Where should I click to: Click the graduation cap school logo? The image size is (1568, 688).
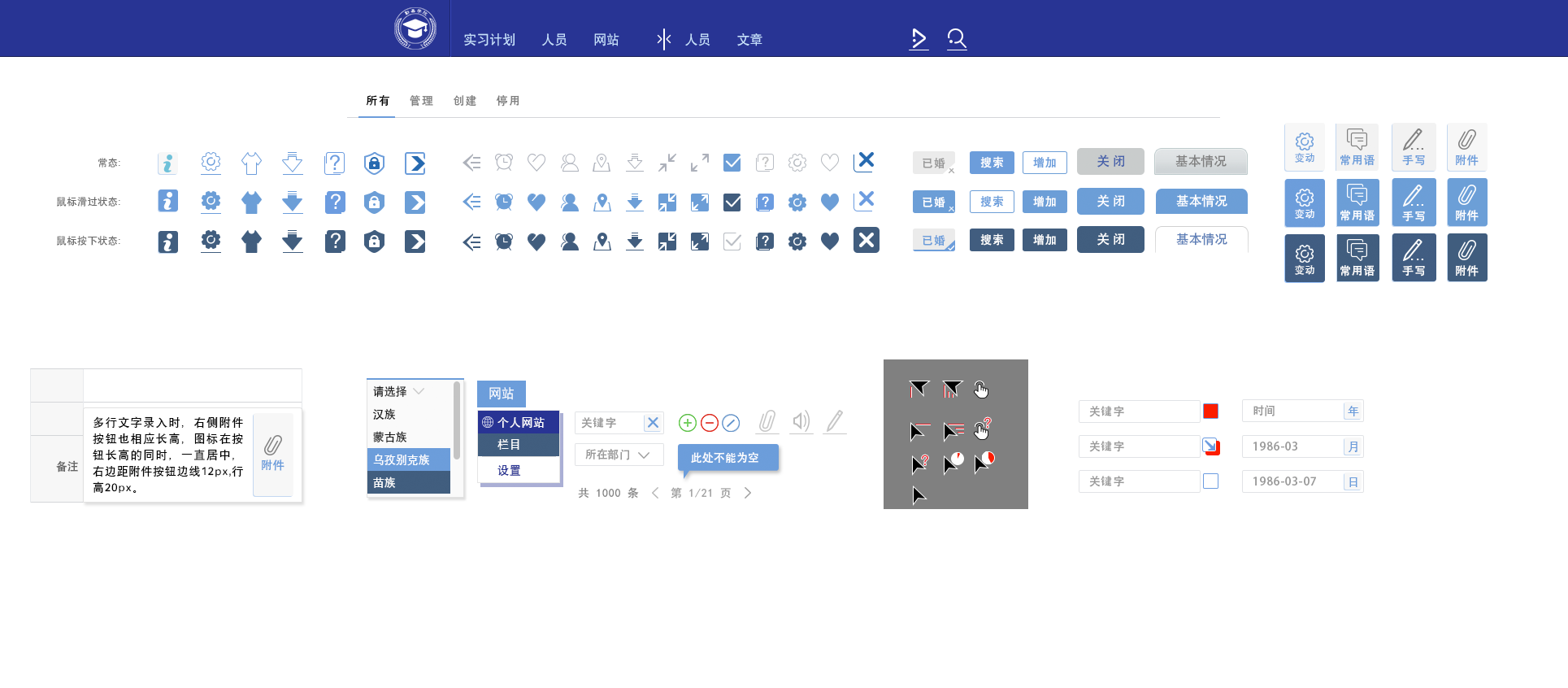415,28
